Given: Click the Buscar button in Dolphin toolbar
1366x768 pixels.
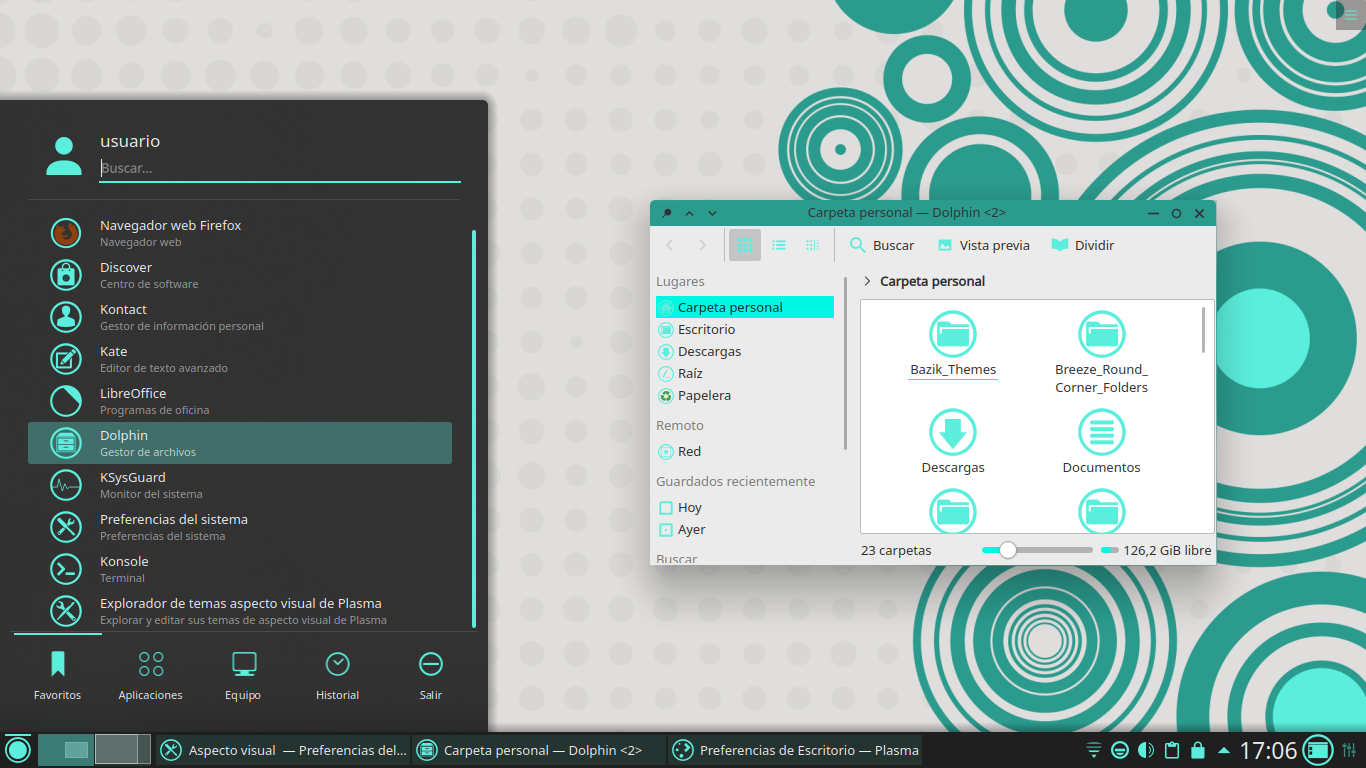Looking at the screenshot, I should pos(882,245).
